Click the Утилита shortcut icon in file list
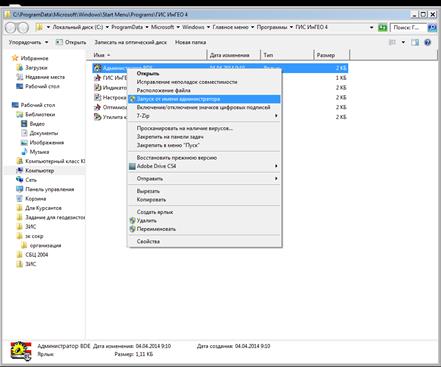Image resolution: width=441 pixels, height=367 pixels. (x=97, y=117)
